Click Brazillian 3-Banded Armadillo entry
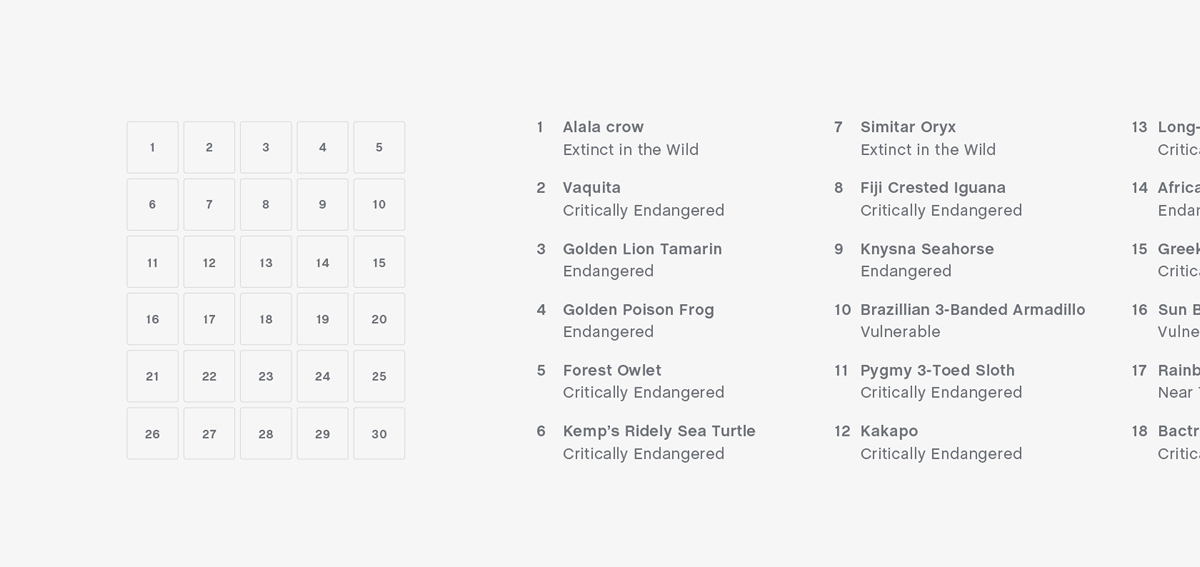This screenshot has width=1200, height=567. click(972, 310)
